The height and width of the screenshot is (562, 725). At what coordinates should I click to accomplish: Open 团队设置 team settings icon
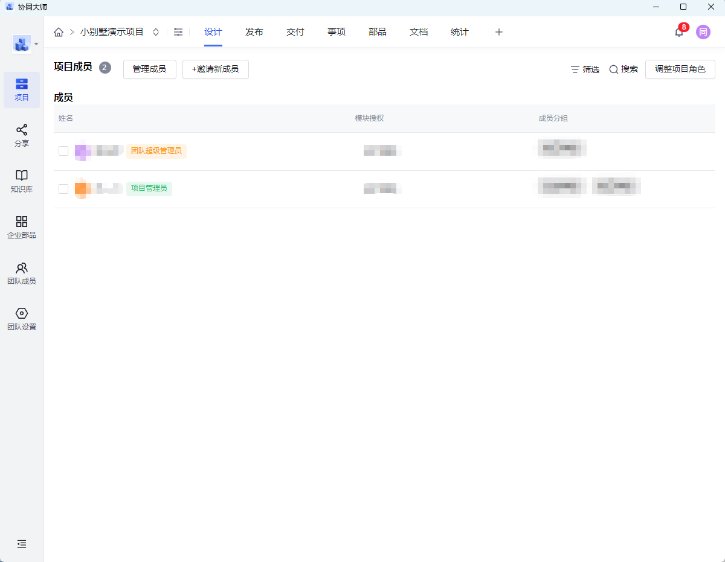(21, 318)
